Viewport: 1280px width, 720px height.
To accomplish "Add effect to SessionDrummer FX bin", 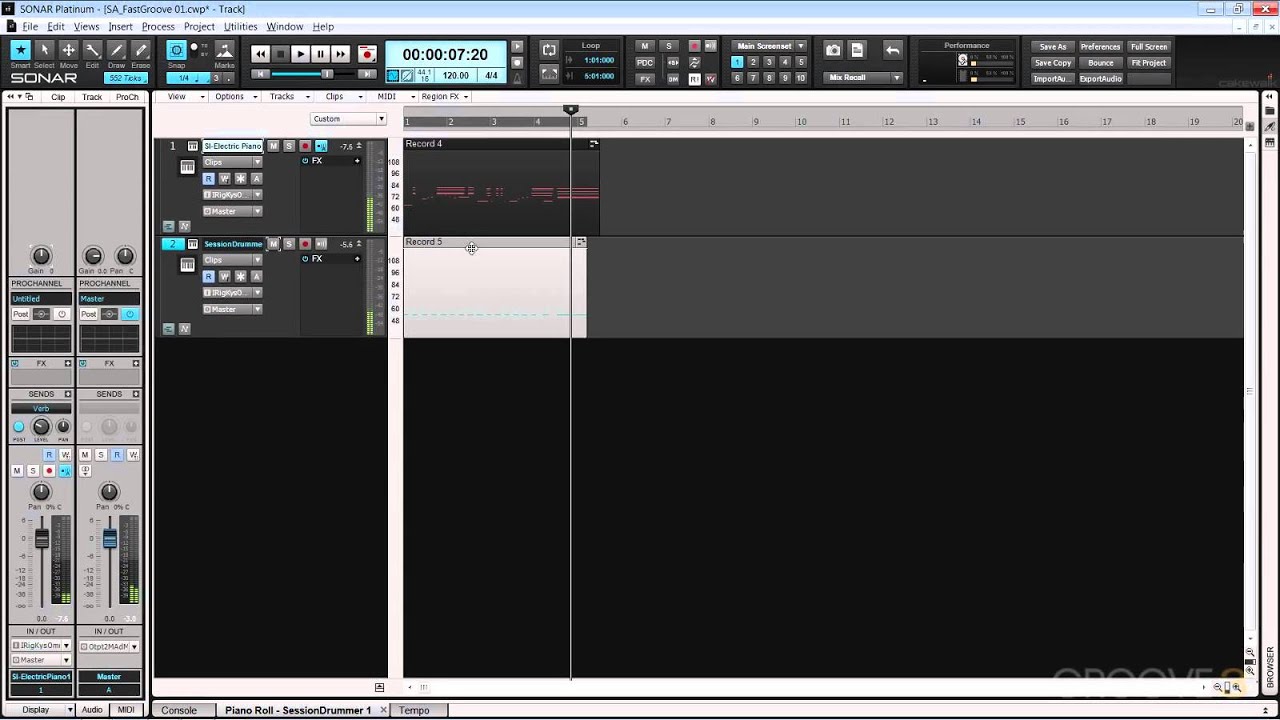I will click(x=357, y=258).
